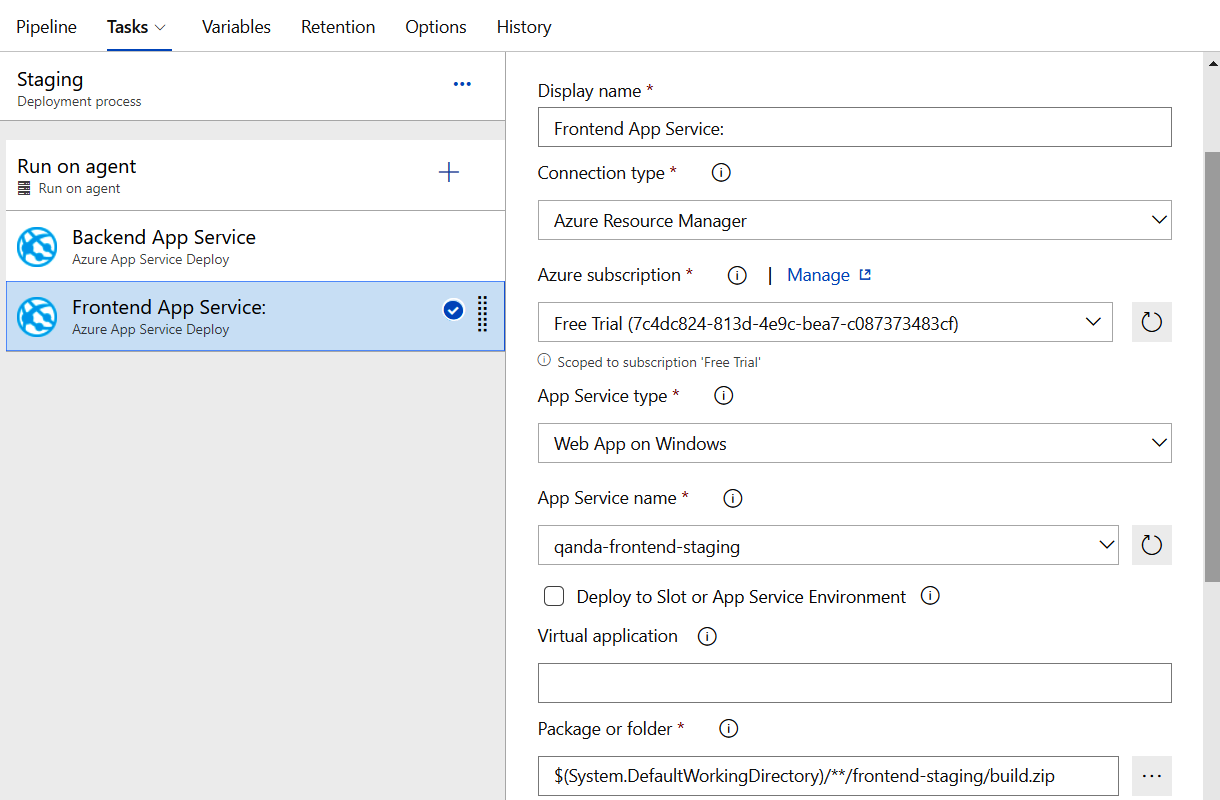Enable Deploy to Slot or App Service Environment
Screen dimensions: 1220x800
[x=554, y=597]
